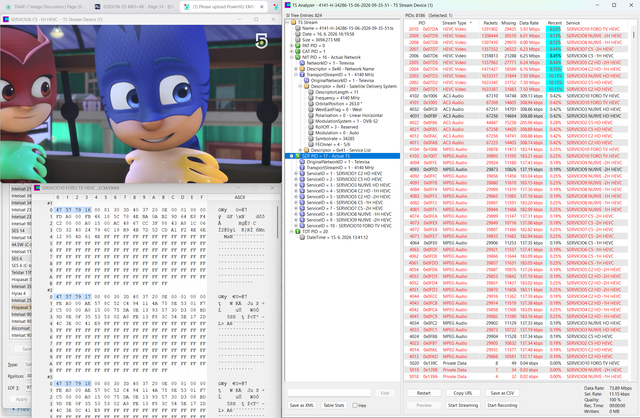Click the ServiceID = 10 FORD TV node icon
The image size is (640, 418).
point(302,226)
